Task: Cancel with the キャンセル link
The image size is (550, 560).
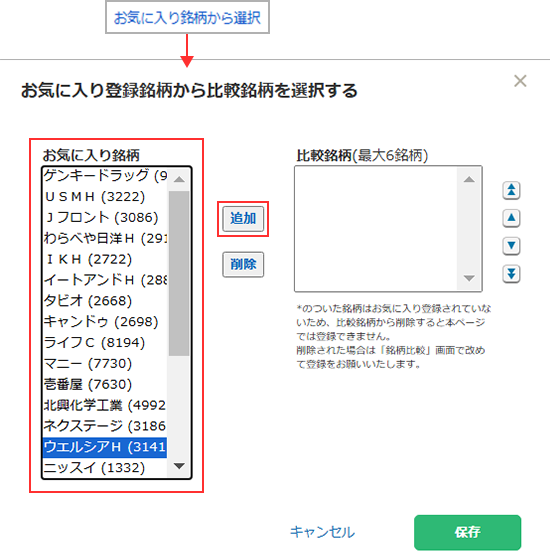Action: 322,532
